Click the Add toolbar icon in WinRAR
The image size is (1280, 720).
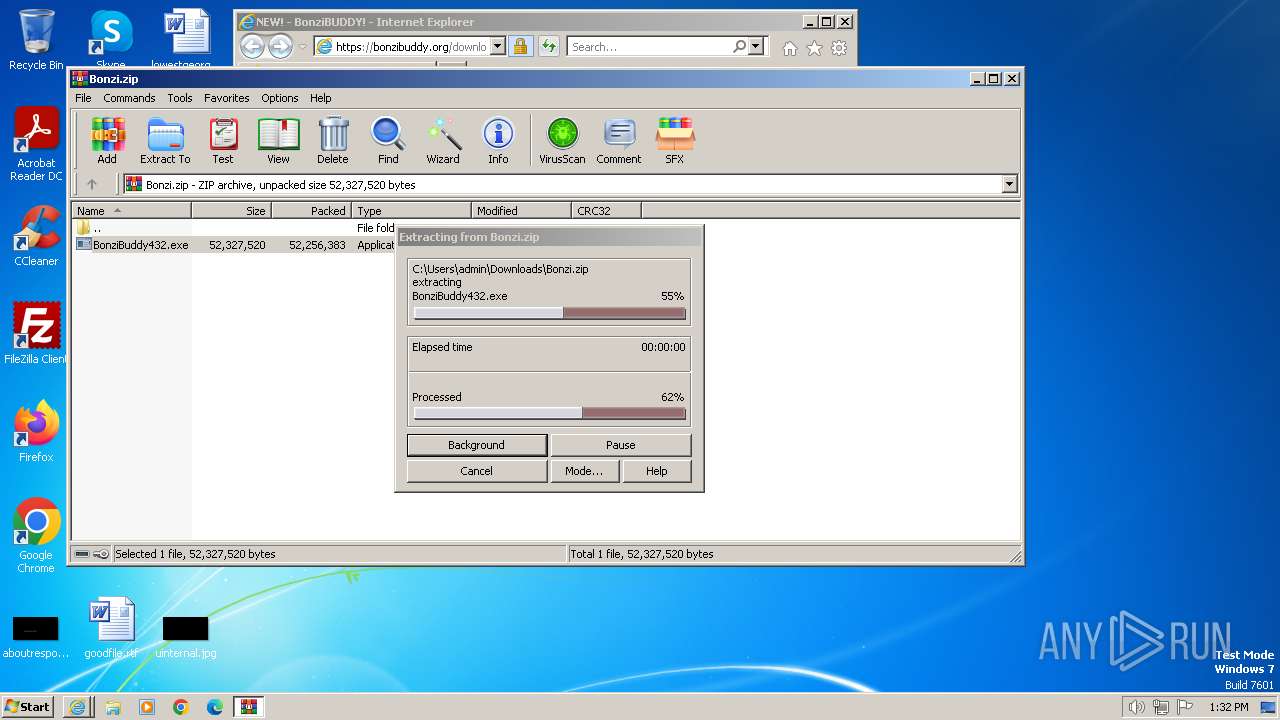pyautogui.click(x=107, y=141)
